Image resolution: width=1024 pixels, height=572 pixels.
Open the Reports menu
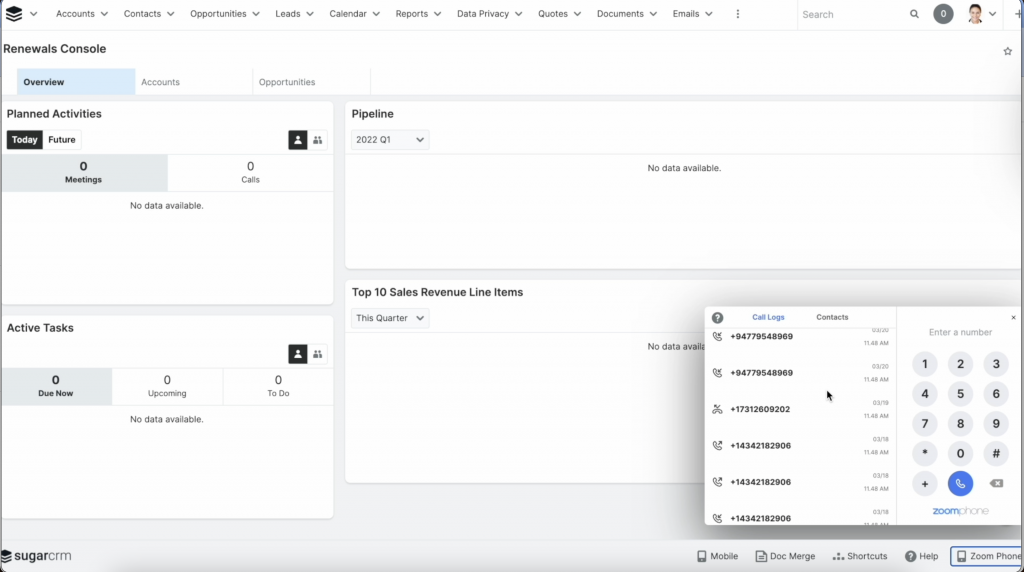(411, 14)
